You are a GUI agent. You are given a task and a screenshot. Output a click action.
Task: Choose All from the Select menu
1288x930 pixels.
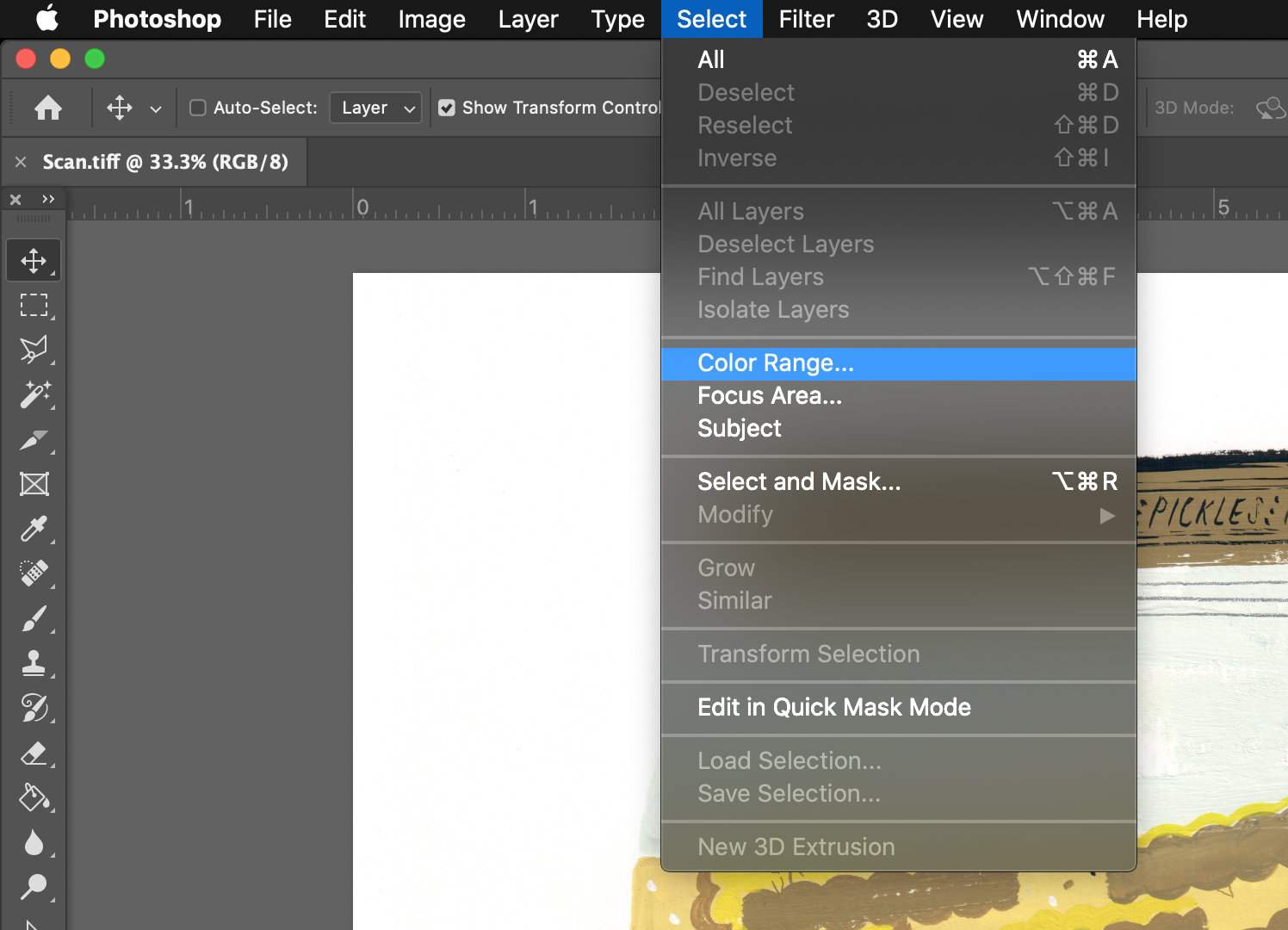pos(899,59)
